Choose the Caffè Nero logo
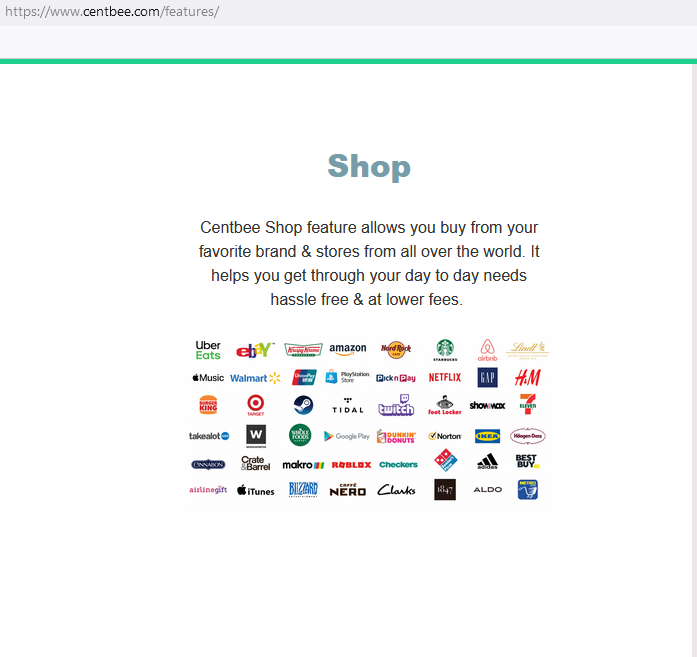This screenshot has width=697, height=657. [348, 490]
